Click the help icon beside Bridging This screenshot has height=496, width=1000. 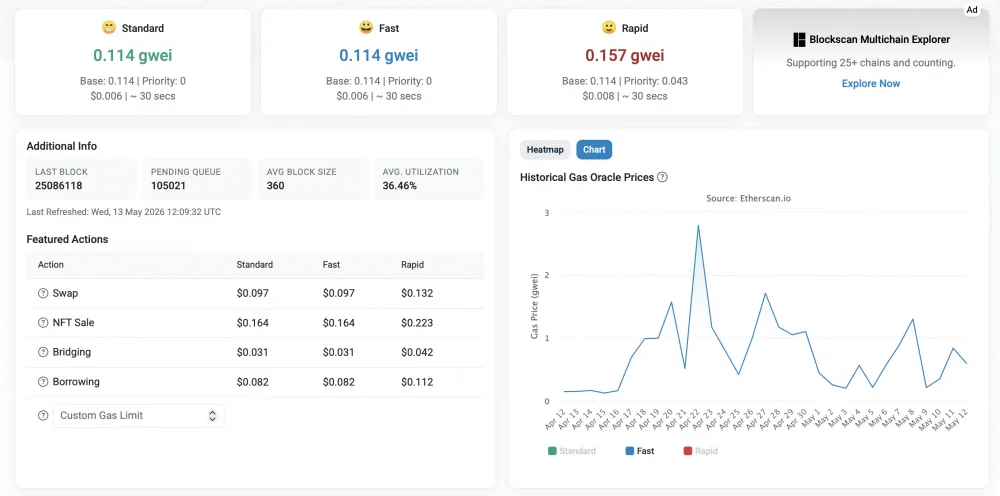point(43,352)
